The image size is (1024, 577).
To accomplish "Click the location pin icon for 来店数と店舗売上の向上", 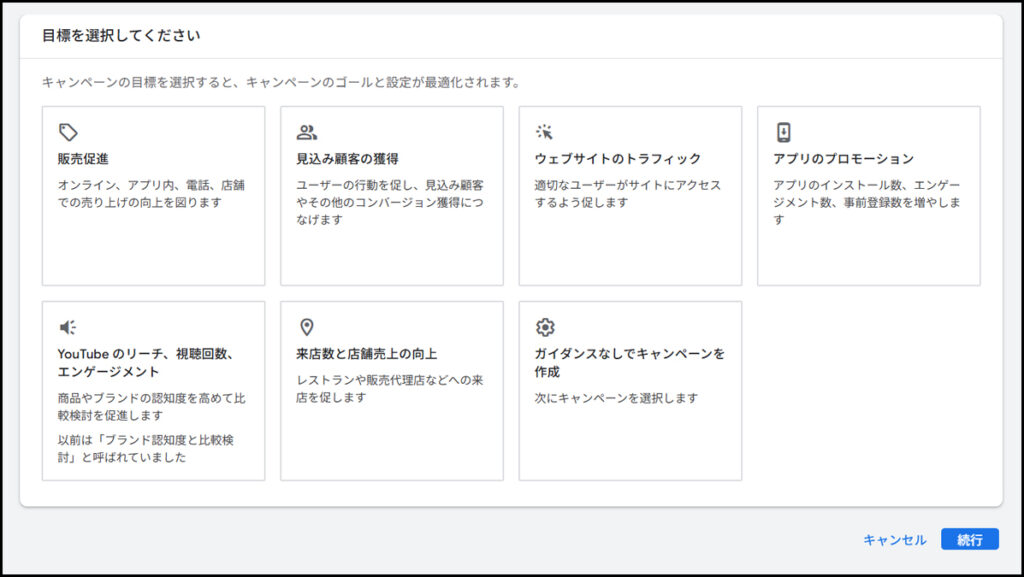I will coord(306,327).
